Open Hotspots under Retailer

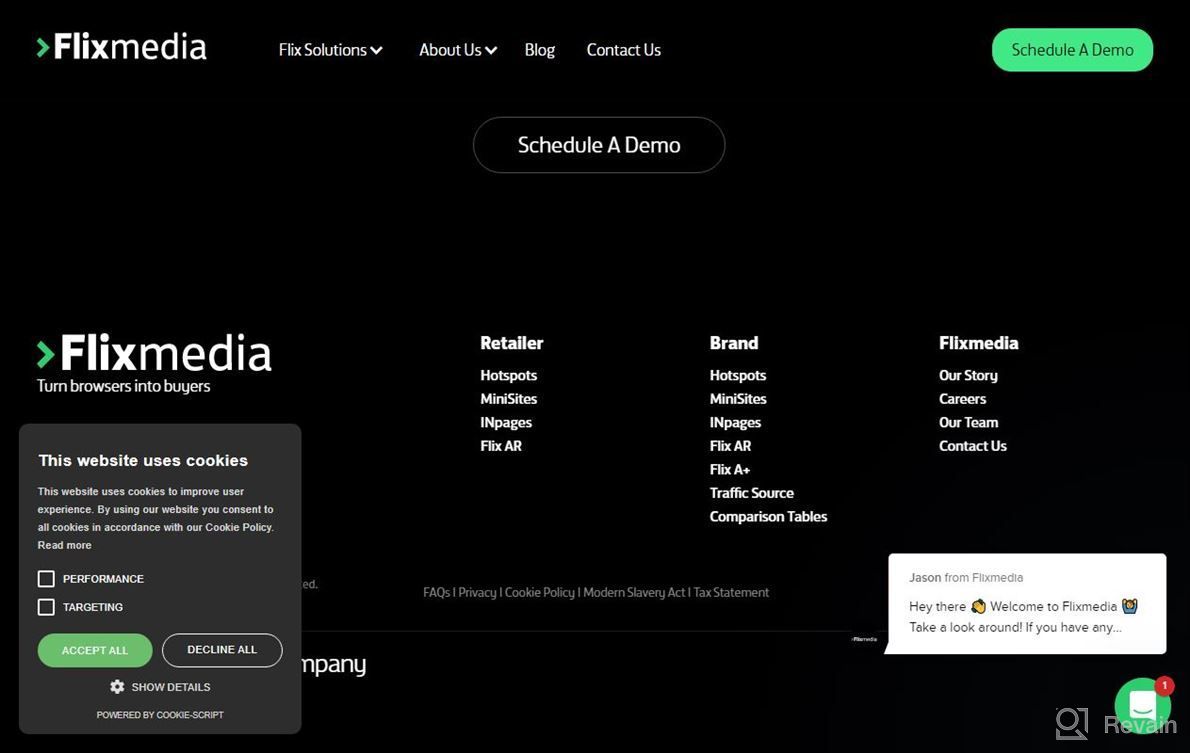[x=508, y=376]
